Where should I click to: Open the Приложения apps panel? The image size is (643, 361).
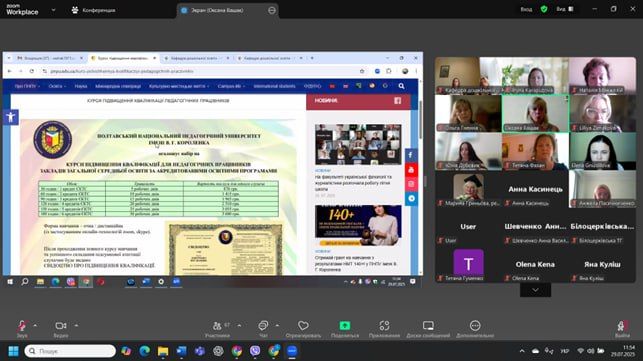(x=384, y=329)
